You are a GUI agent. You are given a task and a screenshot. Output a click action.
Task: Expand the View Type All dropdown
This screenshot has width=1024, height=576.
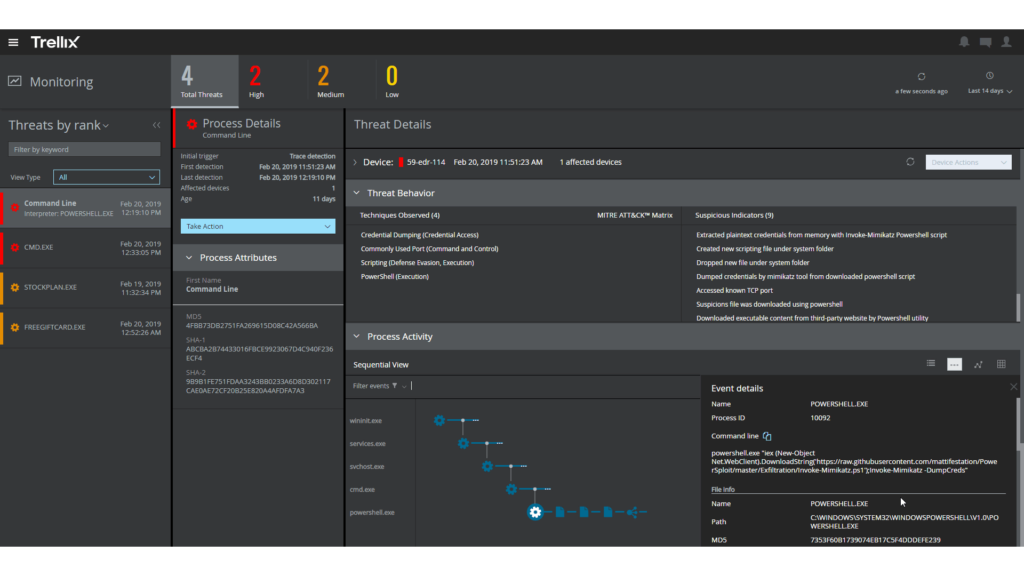[x=106, y=177]
